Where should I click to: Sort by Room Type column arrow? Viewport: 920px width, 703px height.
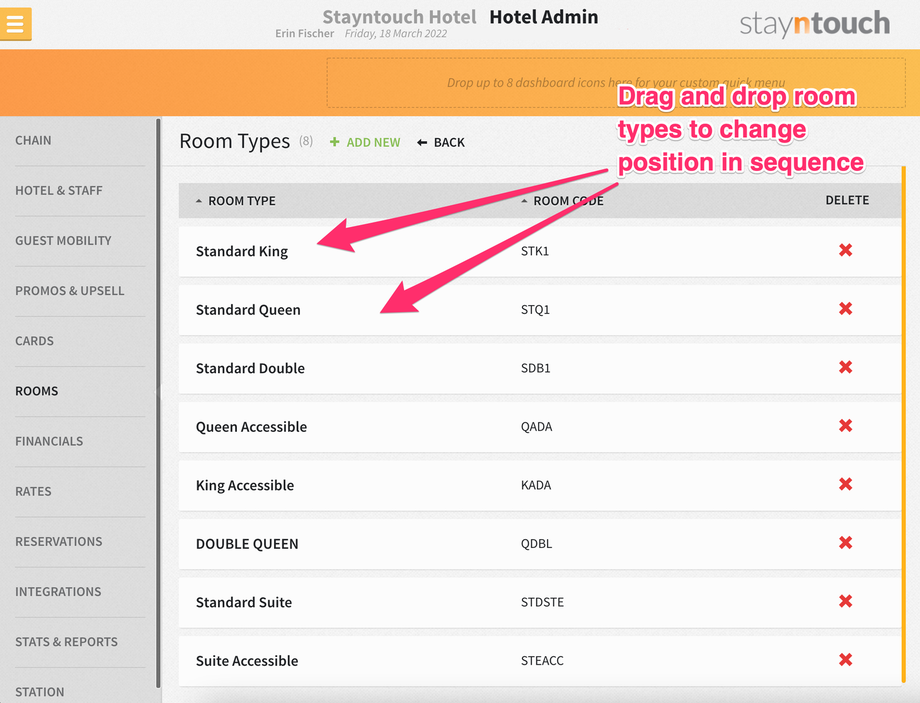pyautogui.click(x=199, y=201)
